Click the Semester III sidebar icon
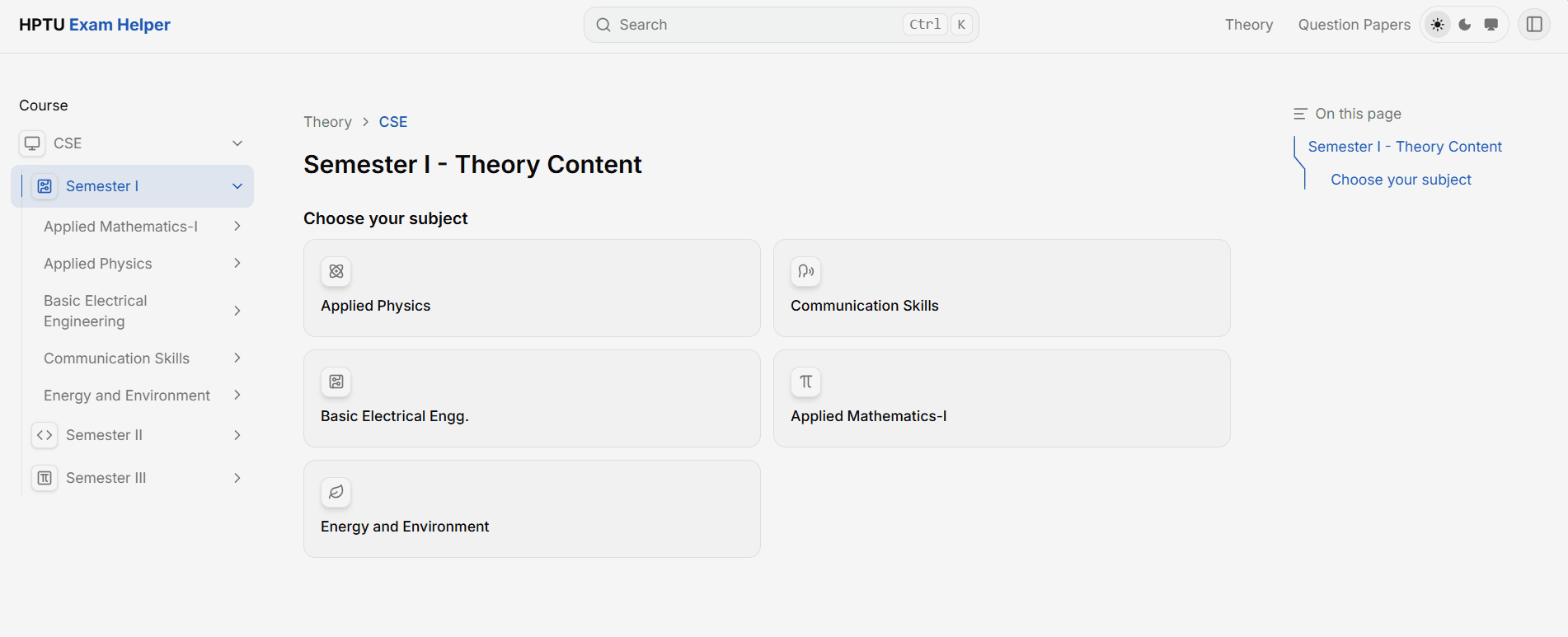This screenshot has height=637, width=1568. (45, 478)
